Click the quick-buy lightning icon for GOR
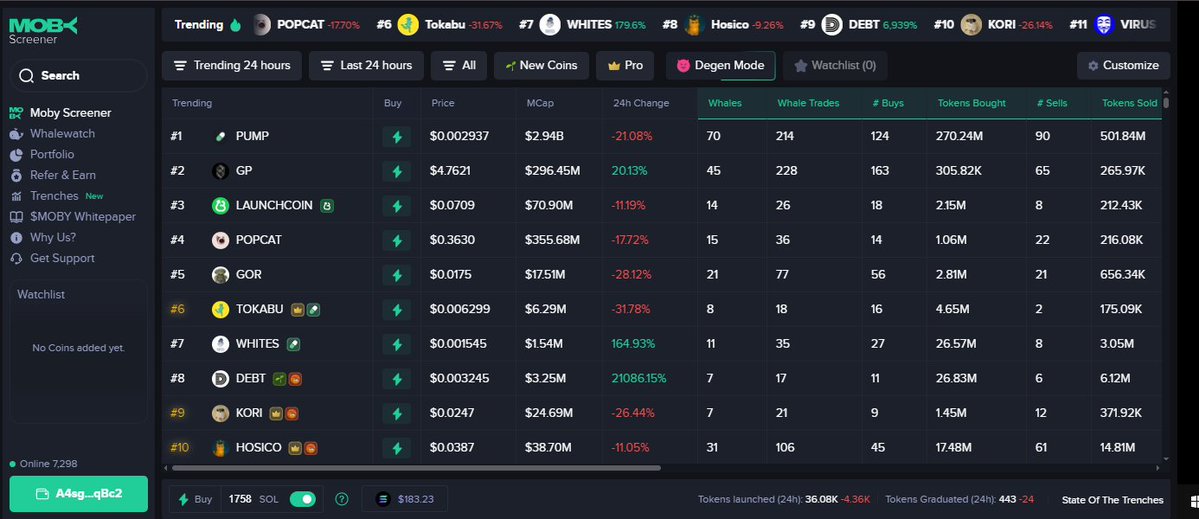The height and width of the screenshot is (519, 1199). coord(396,275)
